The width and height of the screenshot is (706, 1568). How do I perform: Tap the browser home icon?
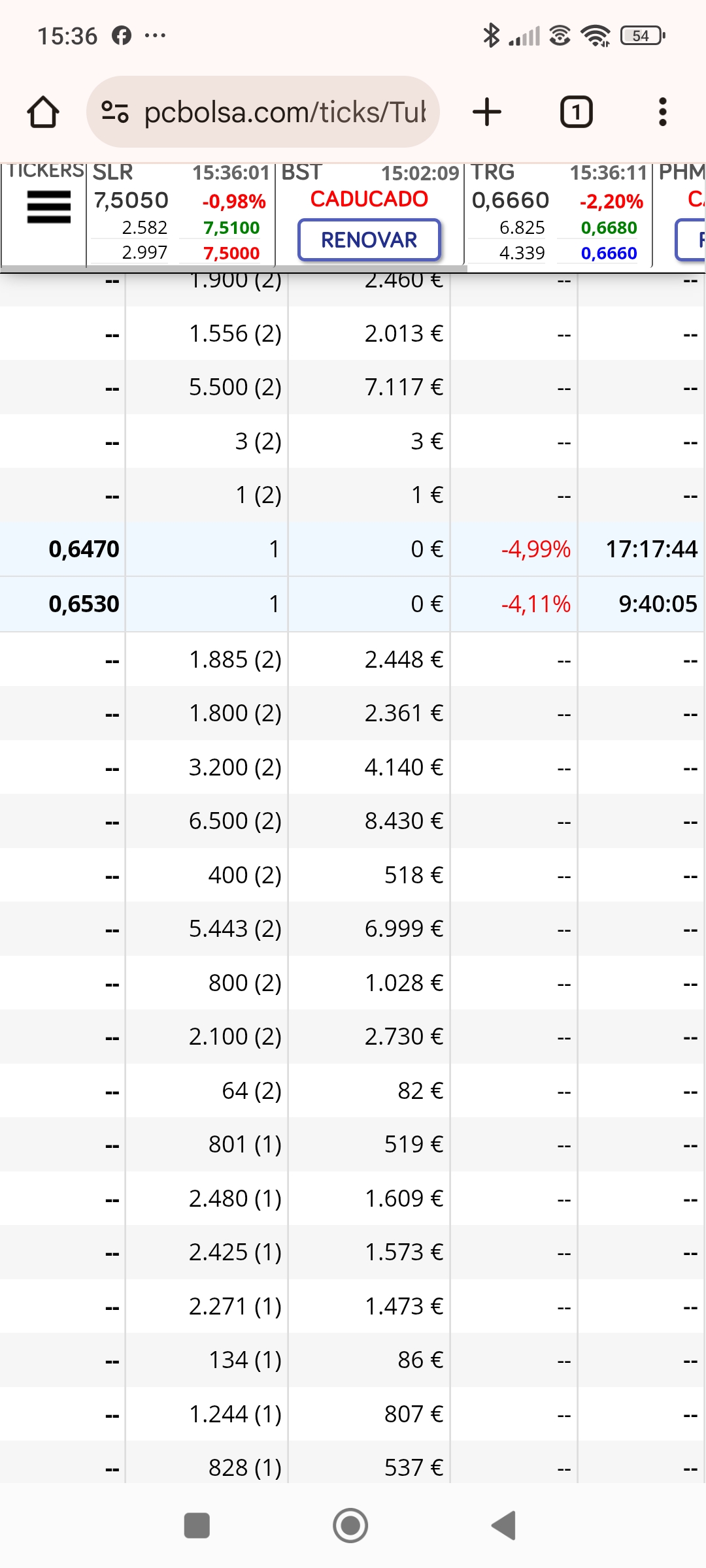[x=43, y=112]
